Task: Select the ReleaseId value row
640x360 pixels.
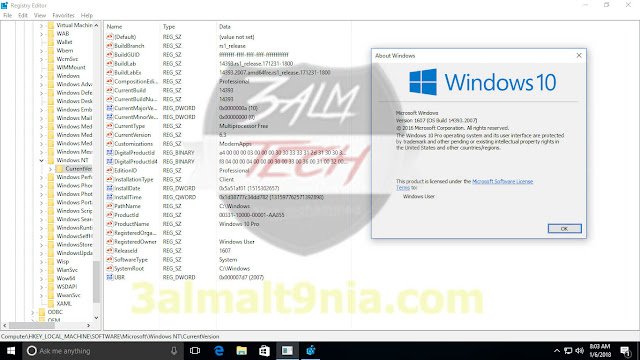Action: (x=228, y=251)
